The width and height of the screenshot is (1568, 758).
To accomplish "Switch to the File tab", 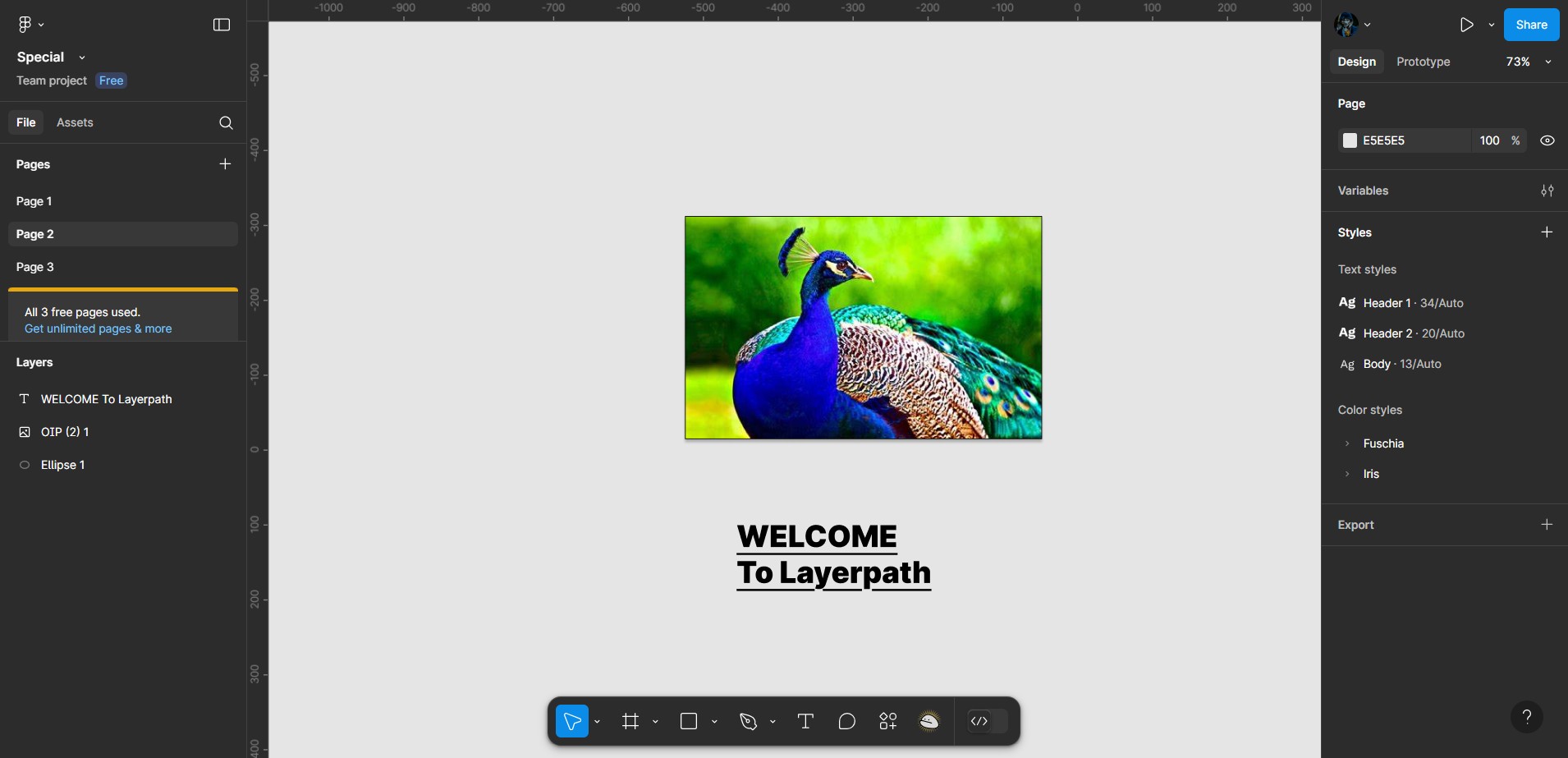I will click(x=26, y=122).
